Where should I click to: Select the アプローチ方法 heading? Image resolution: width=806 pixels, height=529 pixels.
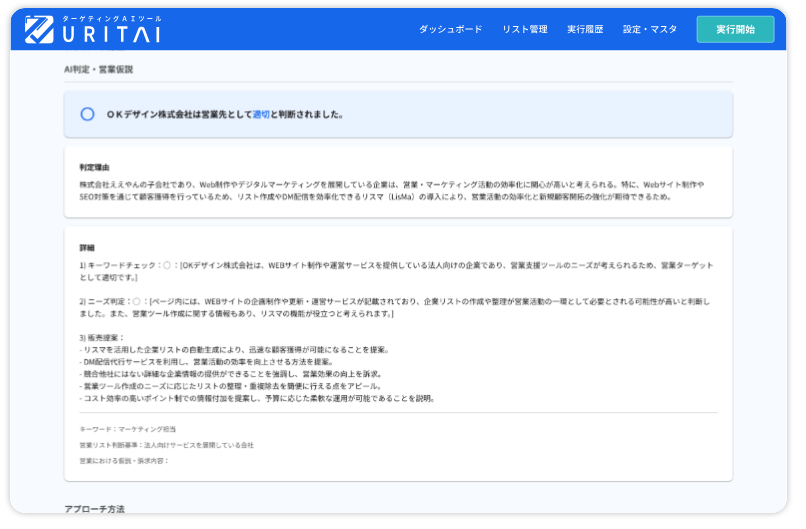coord(95,509)
